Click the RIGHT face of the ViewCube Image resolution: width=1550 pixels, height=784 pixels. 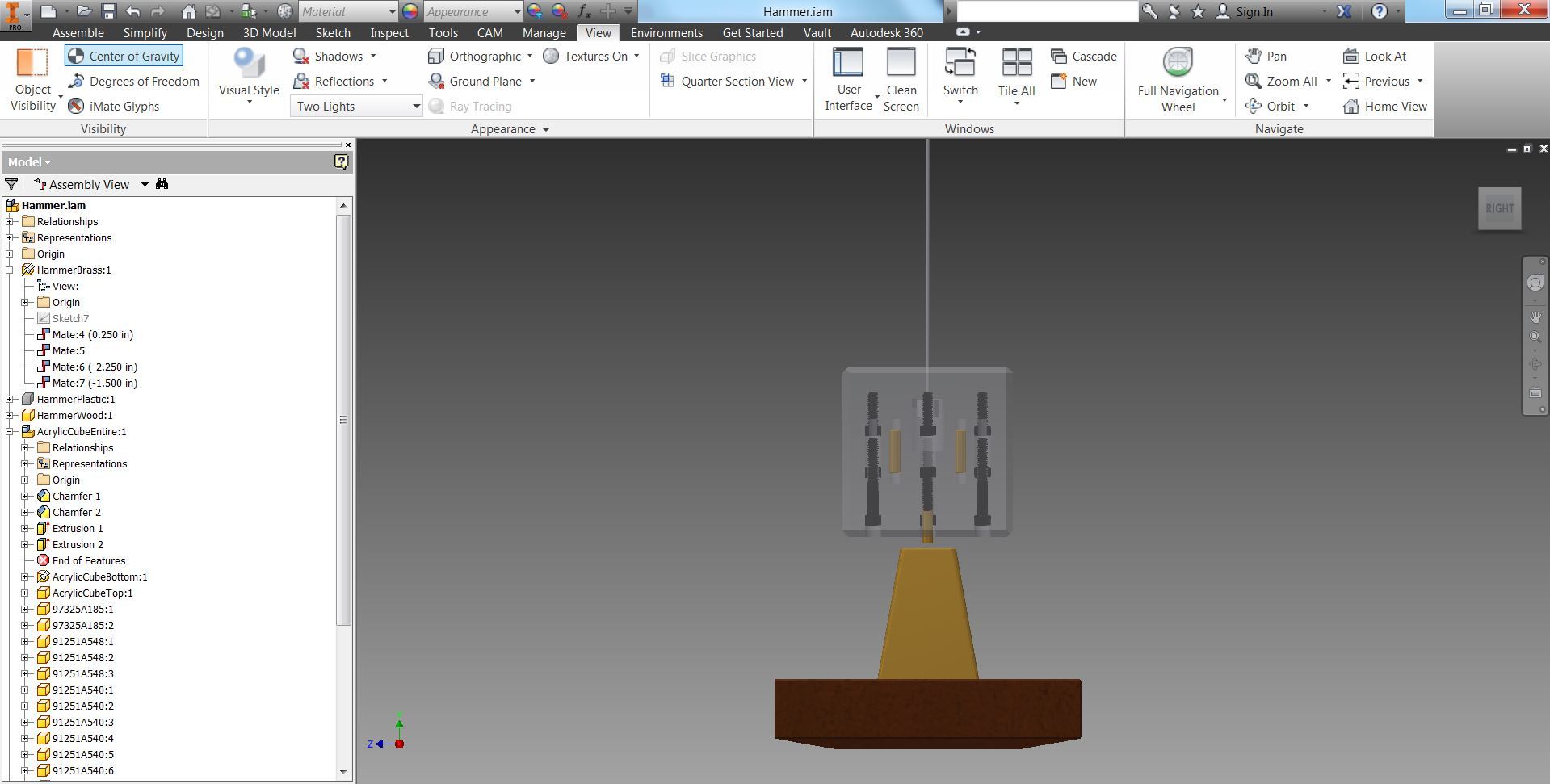pos(1500,208)
